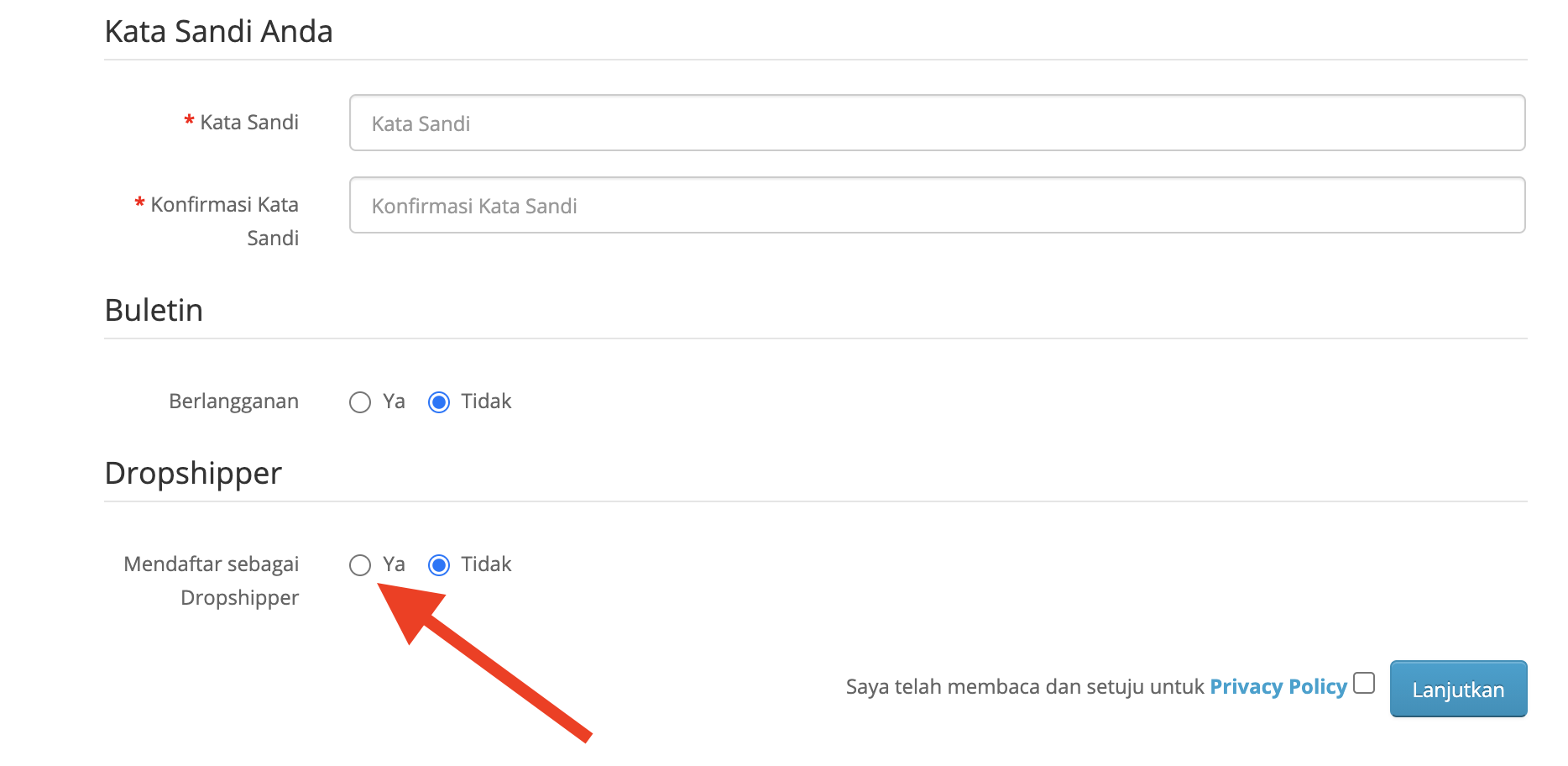Click the Tidak text label beside Berlangganan
This screenshot has height=766, width=1568.
point(486,401)
